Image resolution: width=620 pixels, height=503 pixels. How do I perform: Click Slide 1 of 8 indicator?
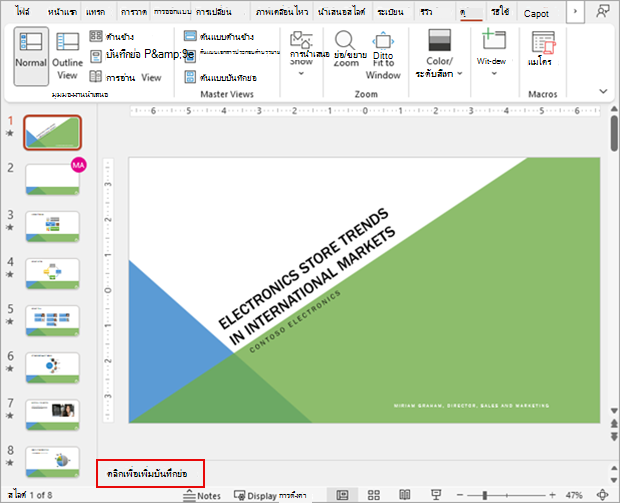pyautogui.click(x=30, y=495)
